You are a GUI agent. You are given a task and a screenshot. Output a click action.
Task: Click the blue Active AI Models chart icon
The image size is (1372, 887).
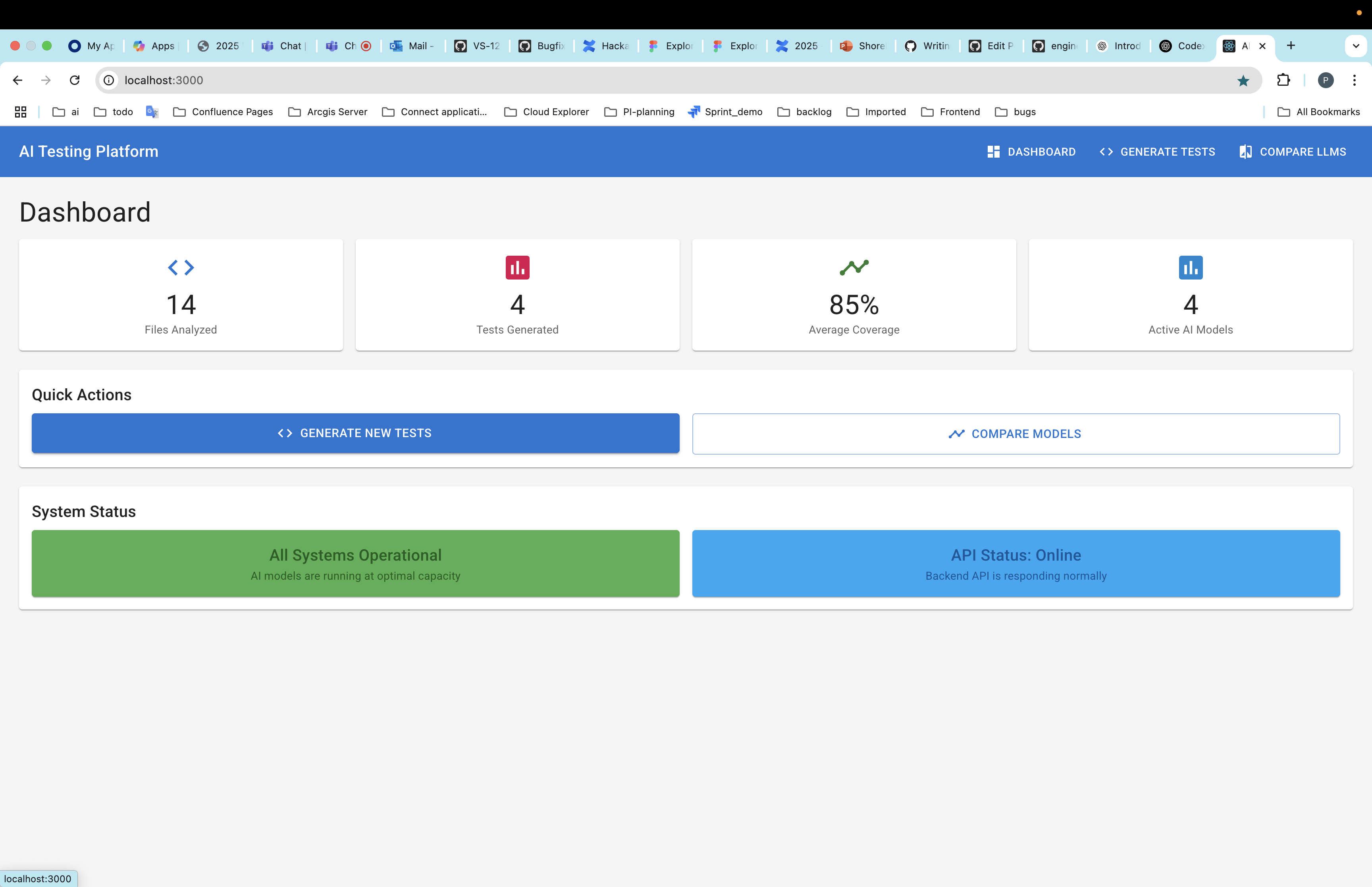1190,267
